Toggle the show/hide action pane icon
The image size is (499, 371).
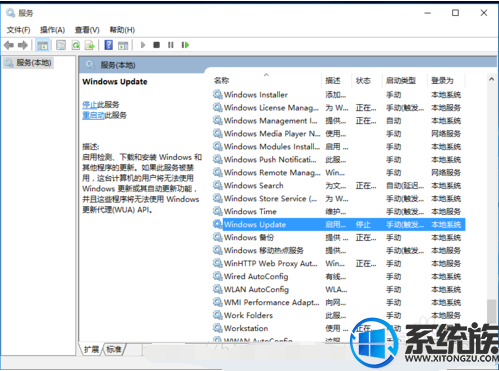(123, 45)
